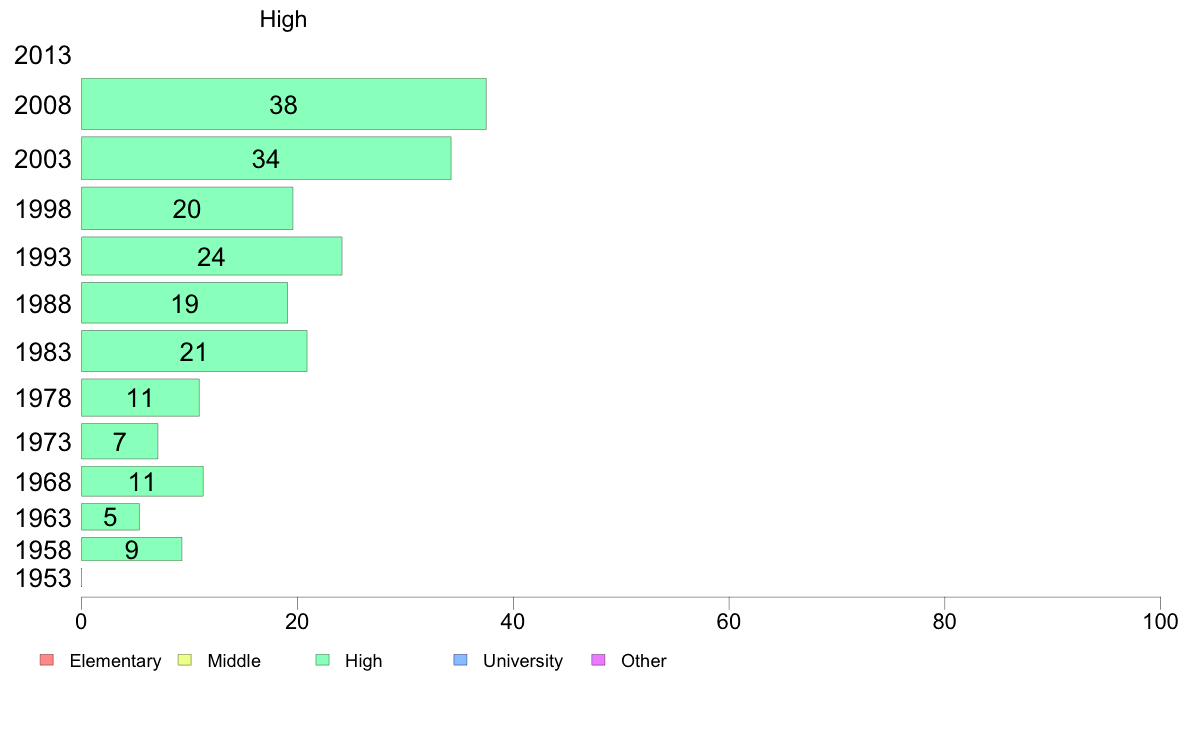Click the 1963 bar labeled 5
Viewport: 1188px width, 736px height.
point(110,517)
